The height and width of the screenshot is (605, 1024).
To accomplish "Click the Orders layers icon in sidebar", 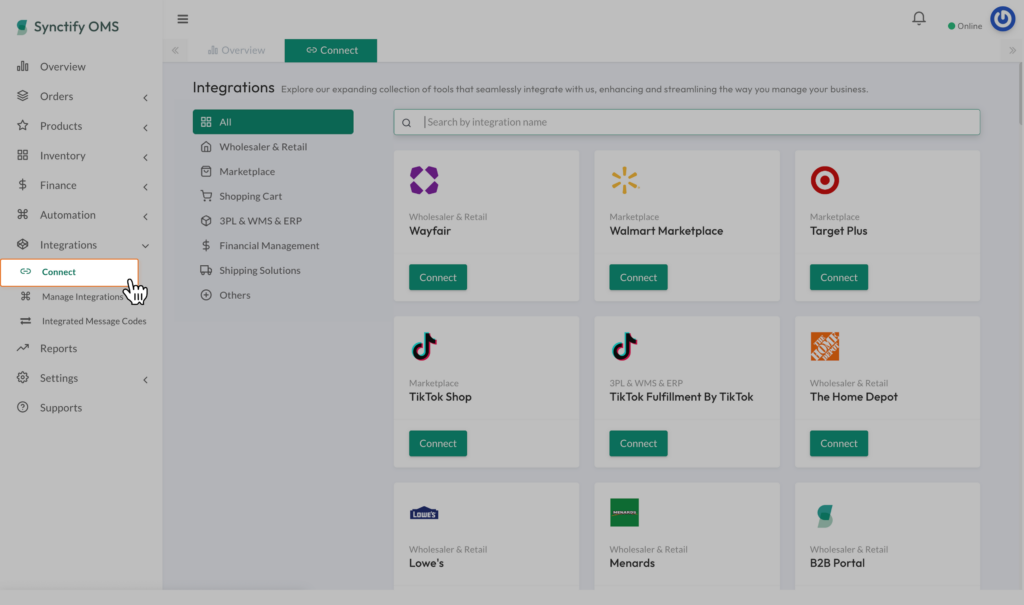I will pyautogui.click(x=23, y=95).
